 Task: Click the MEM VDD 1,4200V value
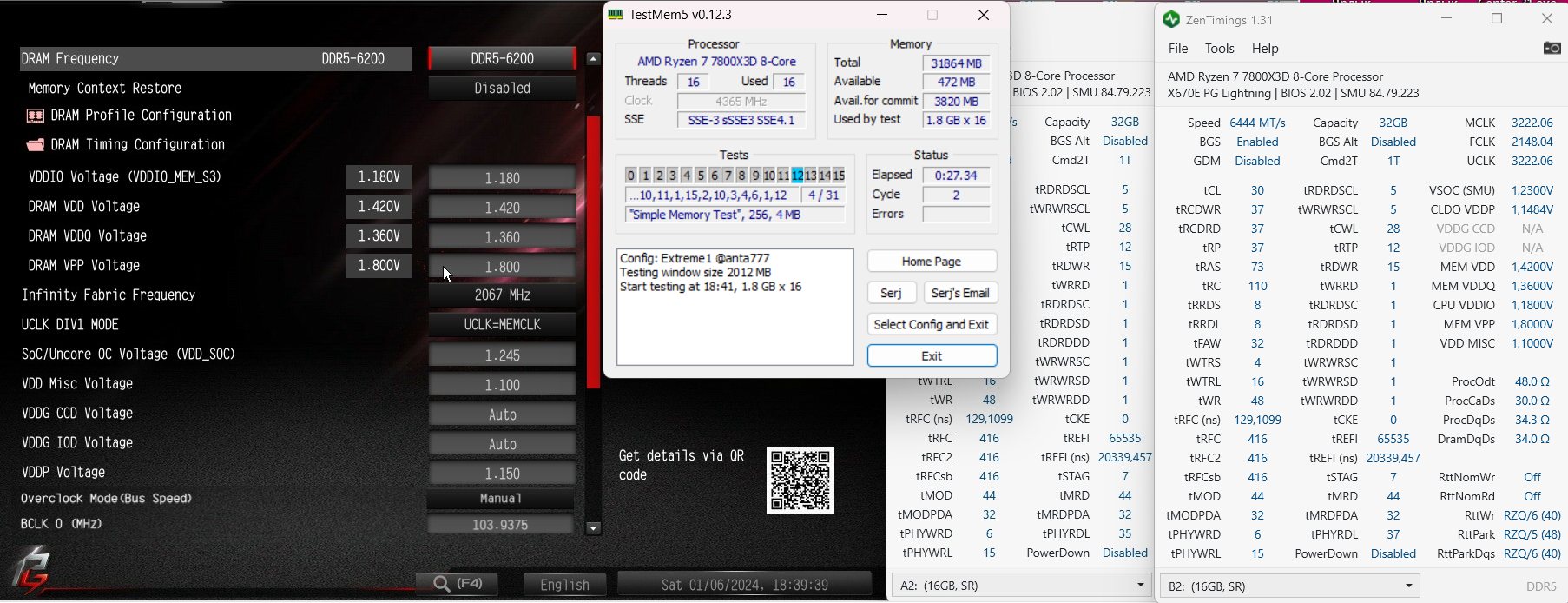pyautogui.click(x=1532, y=267)
